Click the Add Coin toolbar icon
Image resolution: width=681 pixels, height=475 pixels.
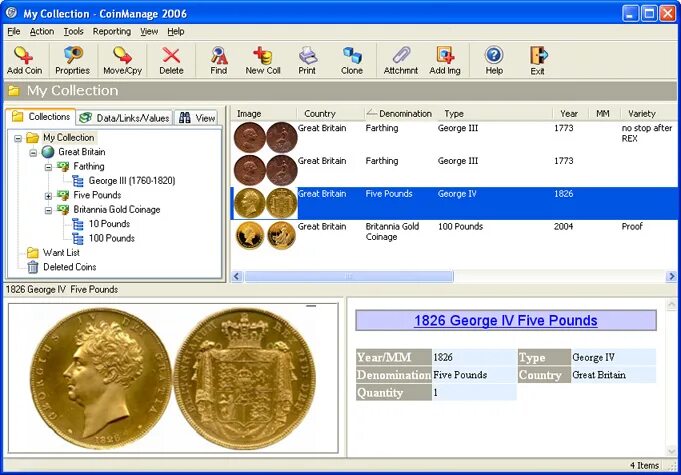coord(23,55)
